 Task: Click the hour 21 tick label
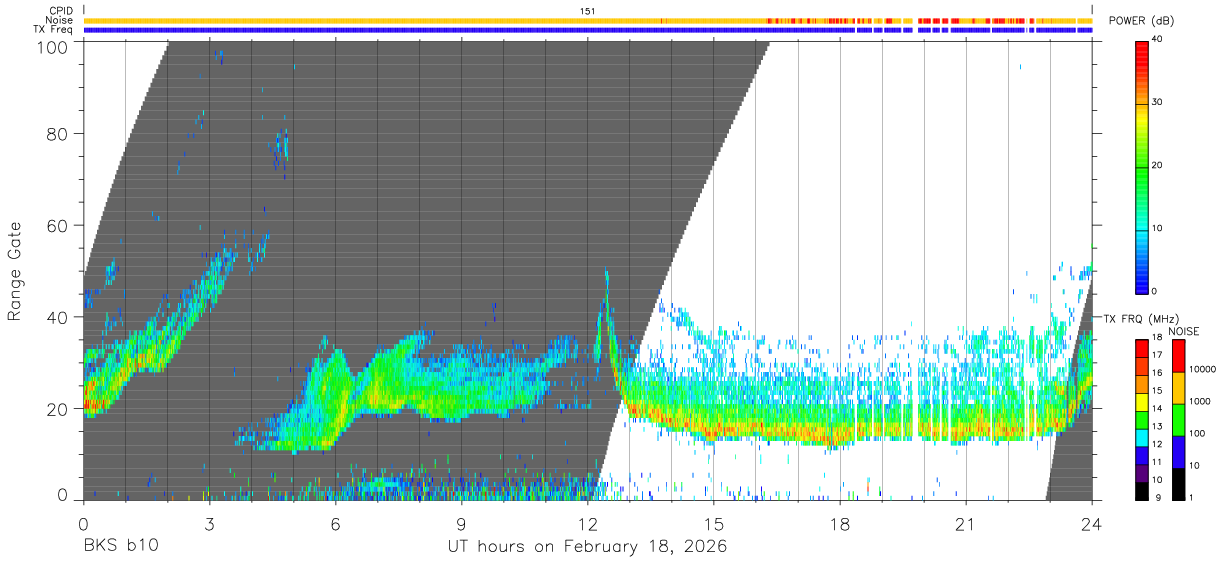966,523
